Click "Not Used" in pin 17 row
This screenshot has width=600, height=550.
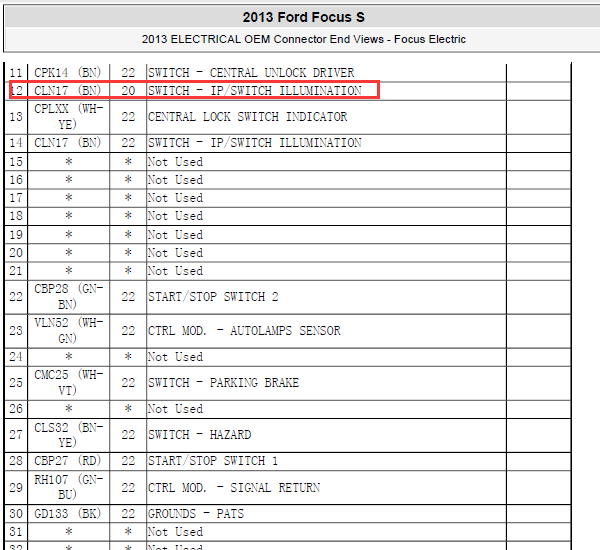(175, 197)
